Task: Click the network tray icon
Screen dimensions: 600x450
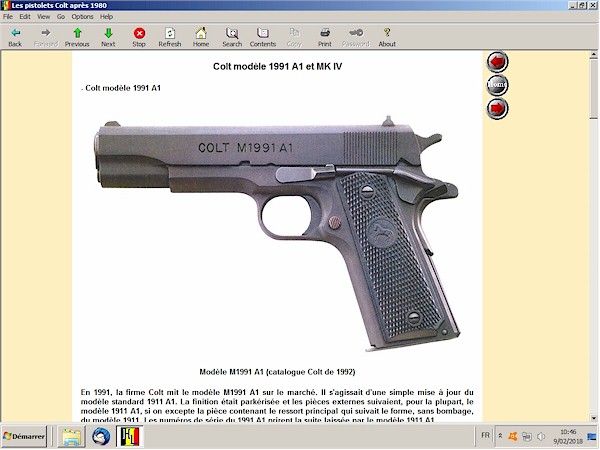Action: pyautogui.click(x=527, y=436)
